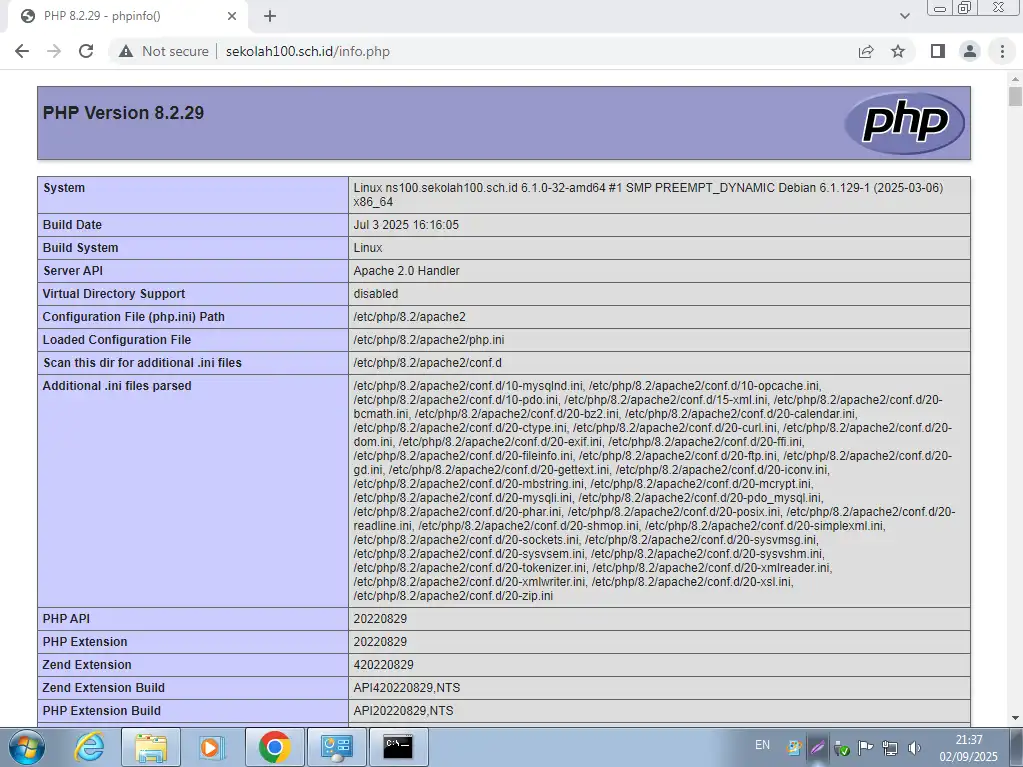Share this page icon in address bar
1023x767 pixels.
pyautogui.click(x=866, y=52)
